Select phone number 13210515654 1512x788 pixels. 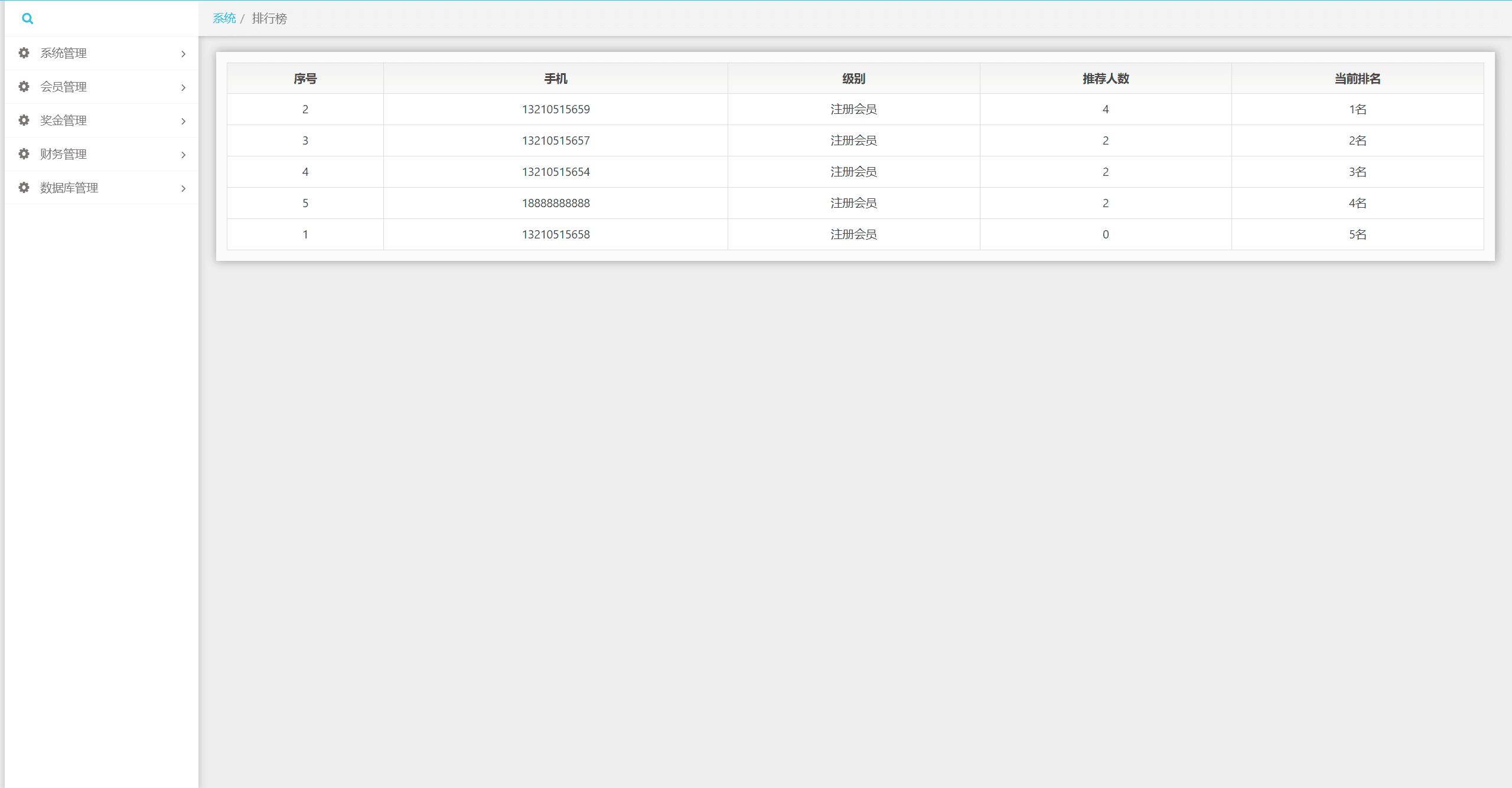point(556,172)
